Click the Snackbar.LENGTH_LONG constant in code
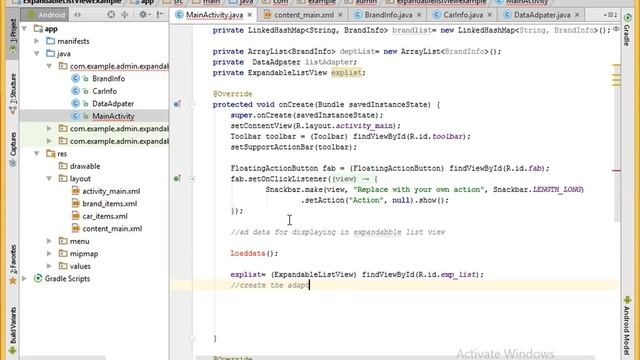The image size is (640, 360). [x=538, y=189]
